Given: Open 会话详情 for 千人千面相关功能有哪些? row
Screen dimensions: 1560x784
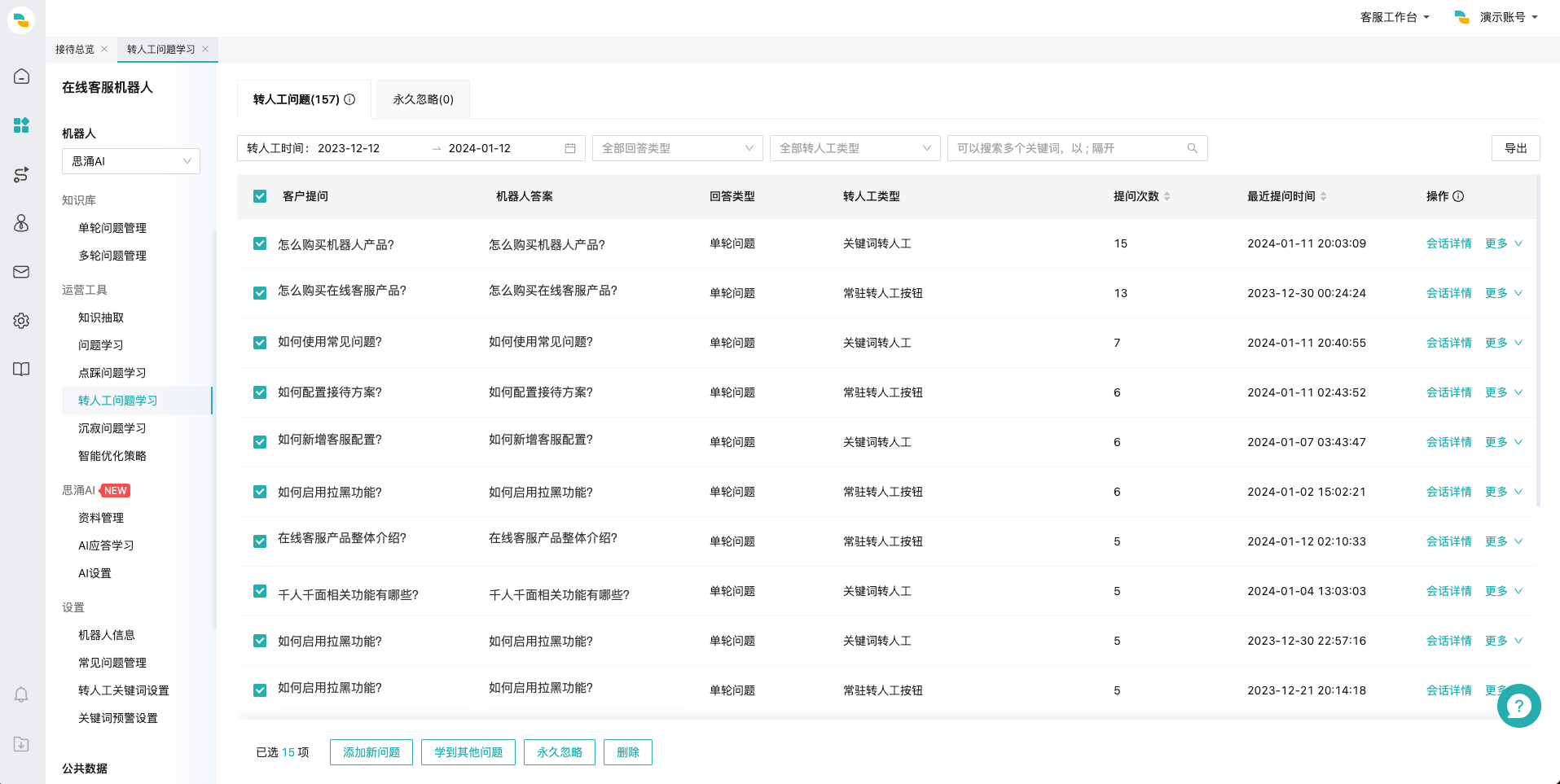Looking at the screenshot, I should [x=1448, y=591].
